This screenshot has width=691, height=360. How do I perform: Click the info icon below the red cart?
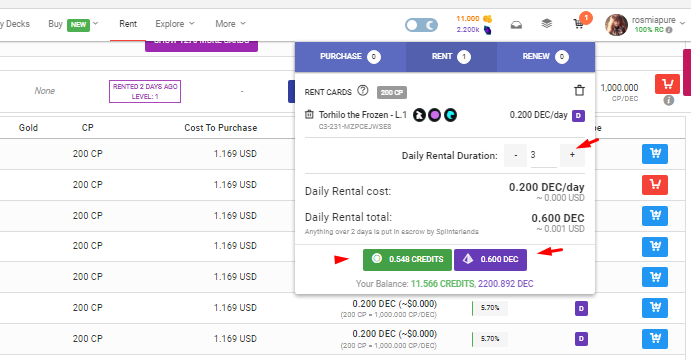click(669, 100)
